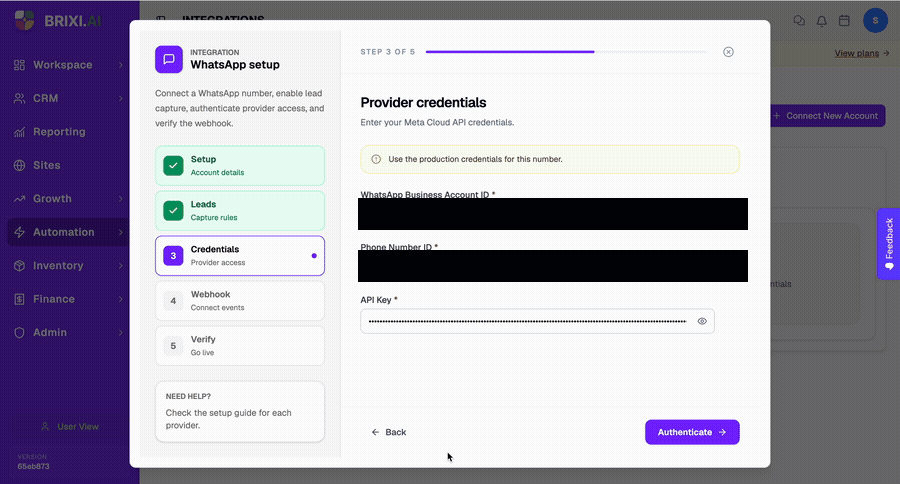Viewport: 900px width, 484px height.
Task: Click the Authenticate button
Action: [692, 432]
